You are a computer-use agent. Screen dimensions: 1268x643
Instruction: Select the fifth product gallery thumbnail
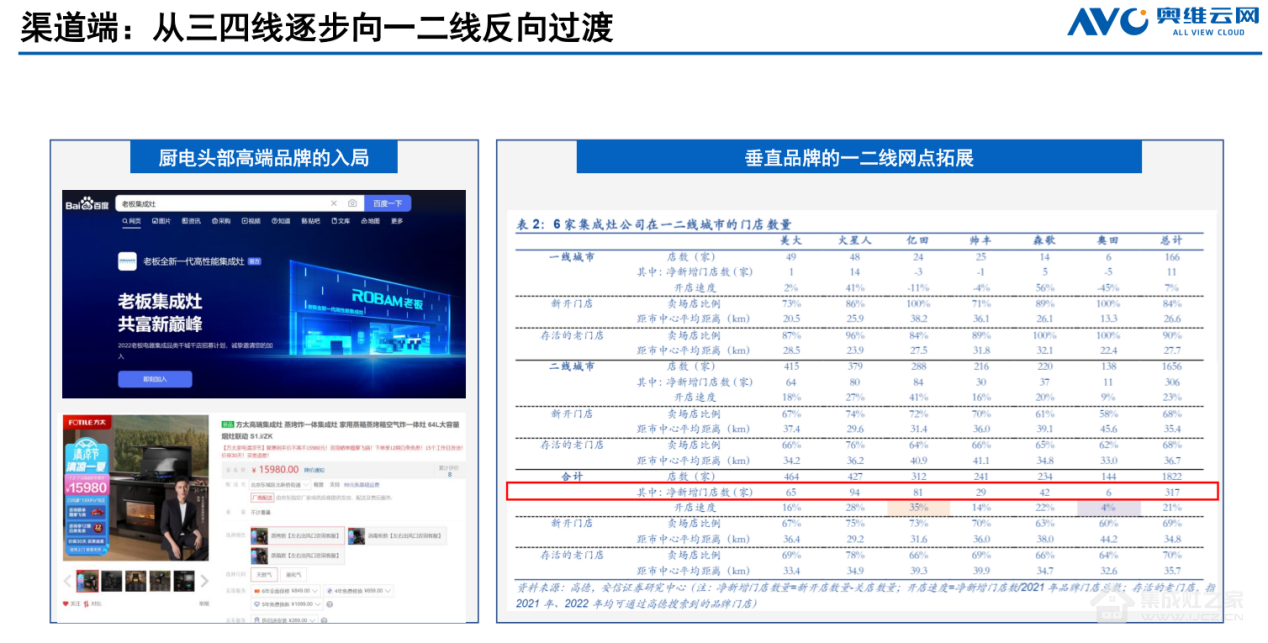[184, 581]
